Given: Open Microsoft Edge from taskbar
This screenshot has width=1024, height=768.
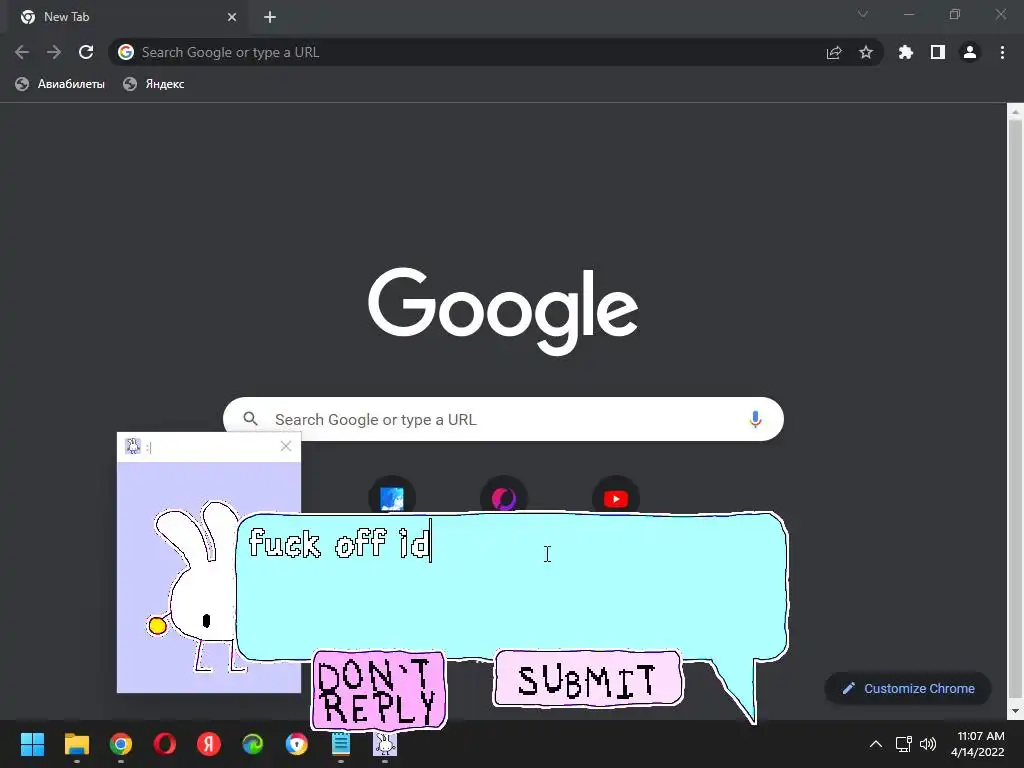Looking at the screenshot, I should pyautogui.click(x=253, y=744).
